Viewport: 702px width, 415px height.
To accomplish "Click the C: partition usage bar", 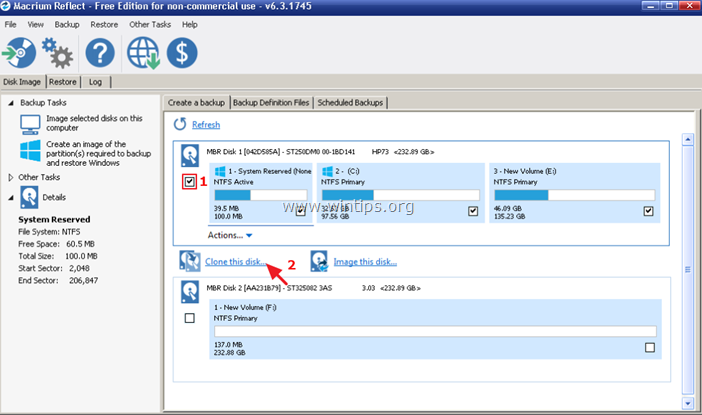I will [x=400, y=195].
